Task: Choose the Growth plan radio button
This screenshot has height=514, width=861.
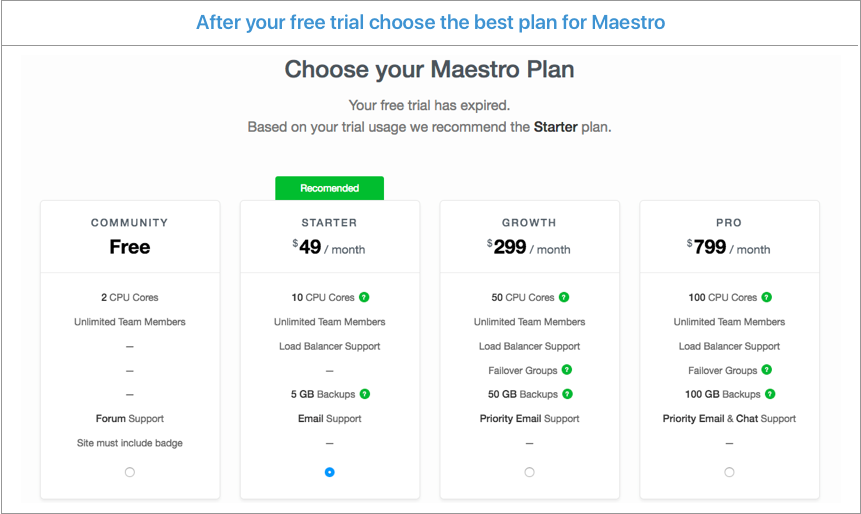Action: point(530,472)
